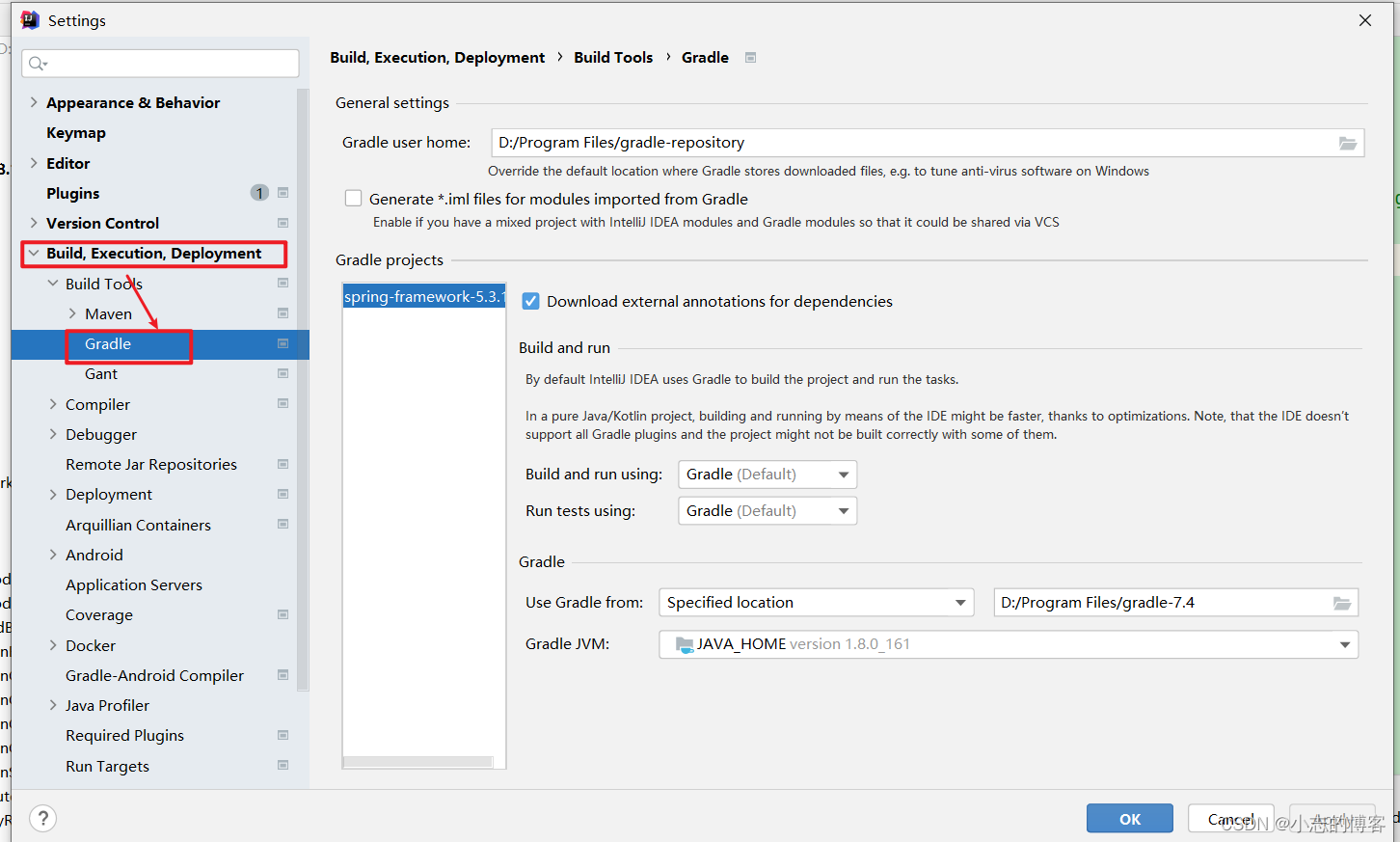Click the JAVA_HOME folder icon in the Gradle JVM field
Viewport: 1400px width, 842px height.
(x=685, y=644)
